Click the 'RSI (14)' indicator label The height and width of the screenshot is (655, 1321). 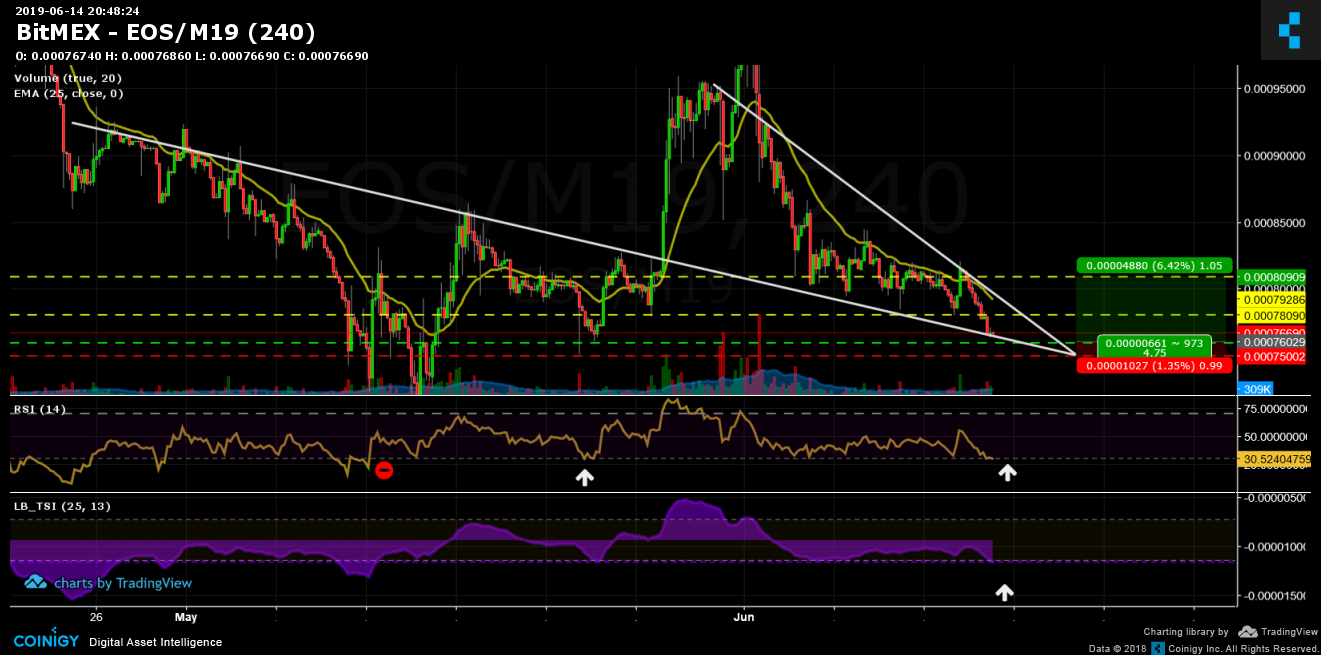pyautogui.click(x=39, y=409)
